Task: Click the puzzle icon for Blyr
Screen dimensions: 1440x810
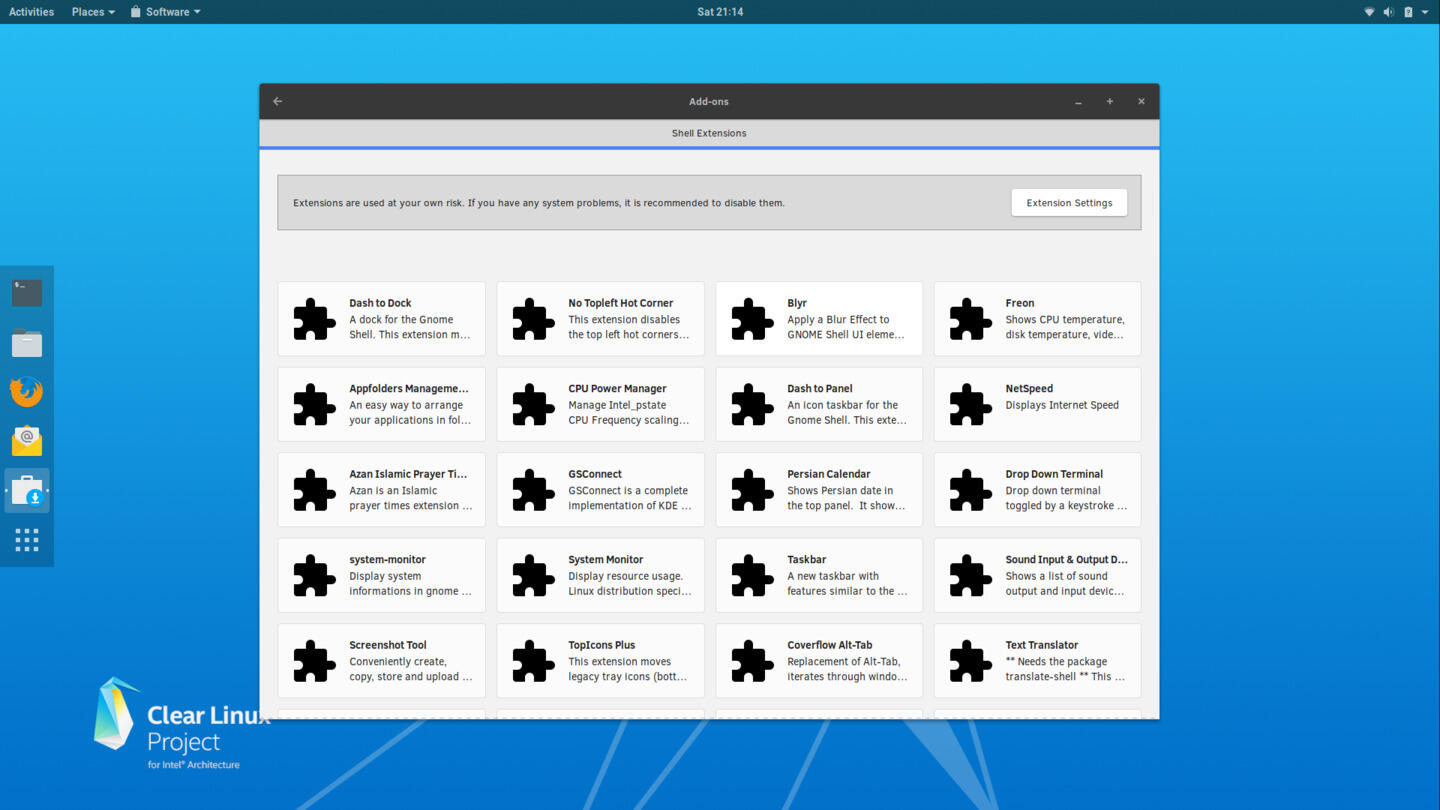Action: [752, 319]
